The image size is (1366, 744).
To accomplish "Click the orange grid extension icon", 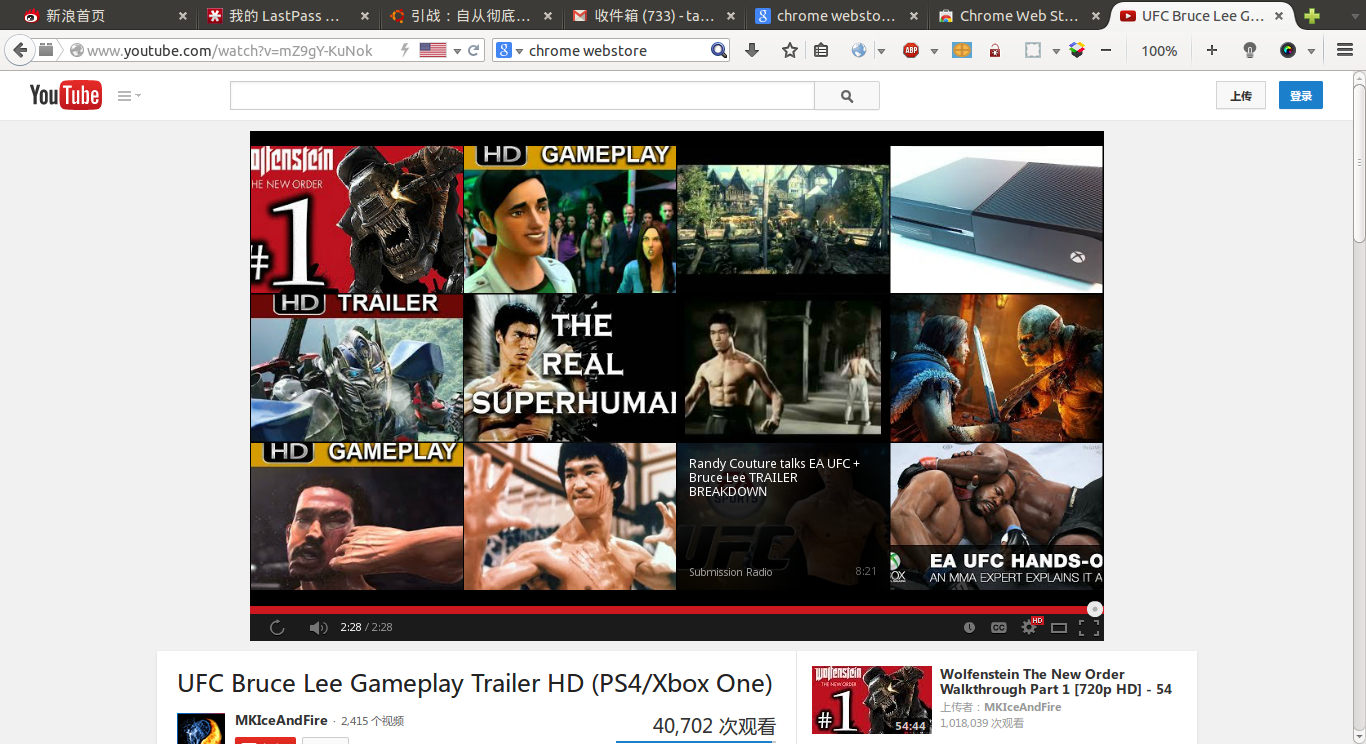I will [x=962, y=50].
